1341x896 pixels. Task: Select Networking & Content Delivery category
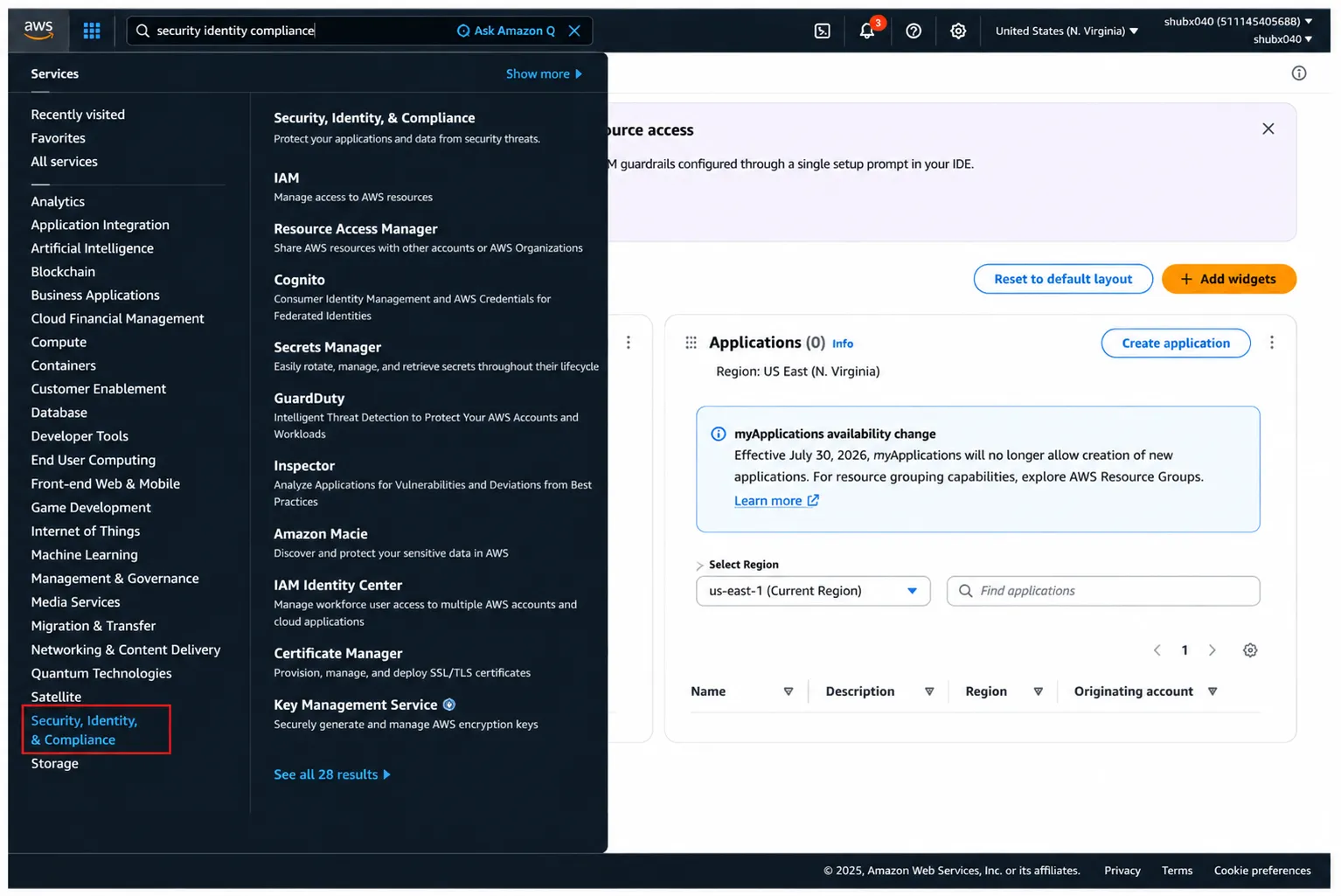126,650
